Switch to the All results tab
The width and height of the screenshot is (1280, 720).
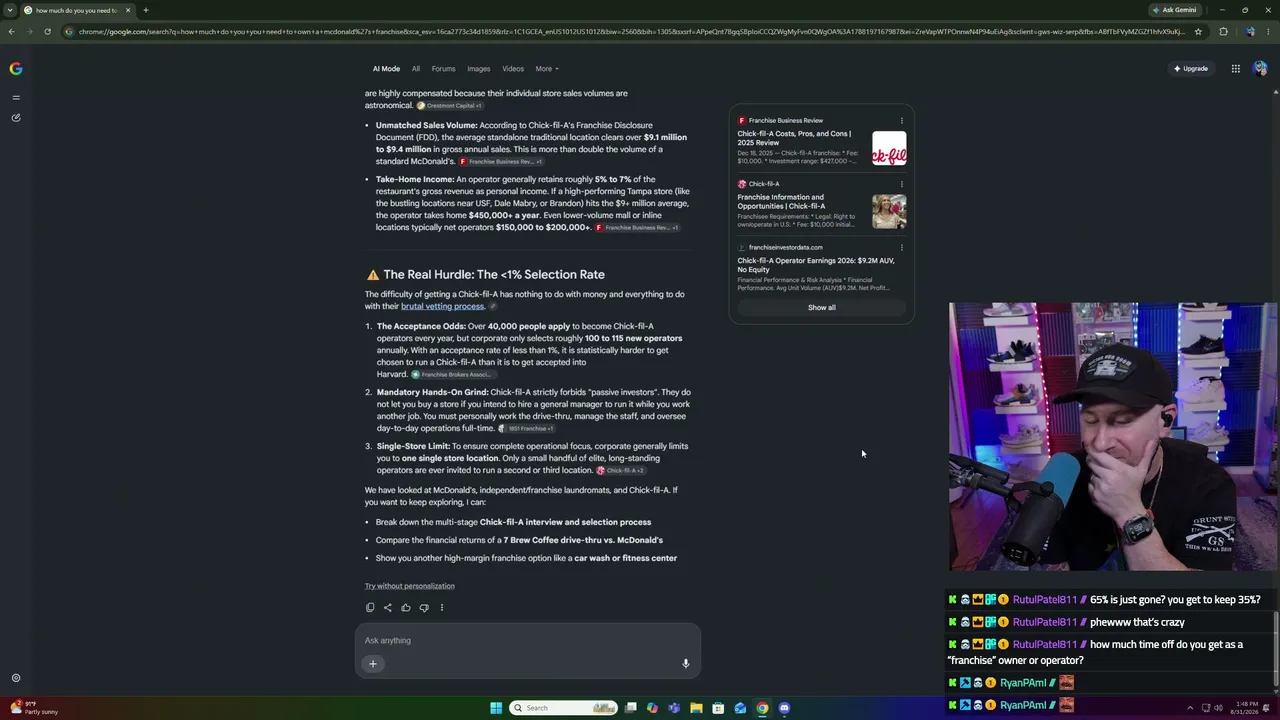416,69
